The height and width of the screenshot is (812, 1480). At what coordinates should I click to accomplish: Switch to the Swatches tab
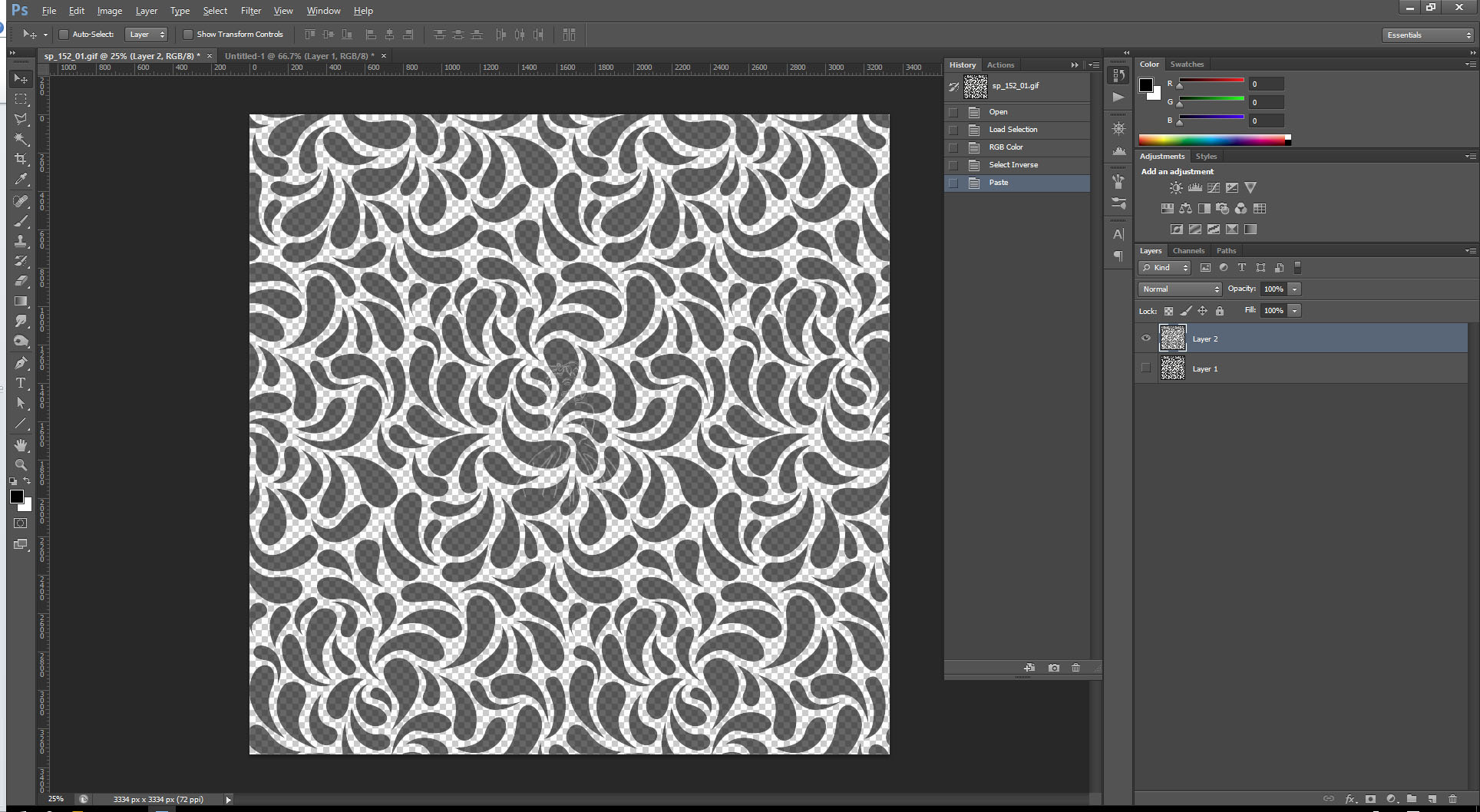(1187, 64)
